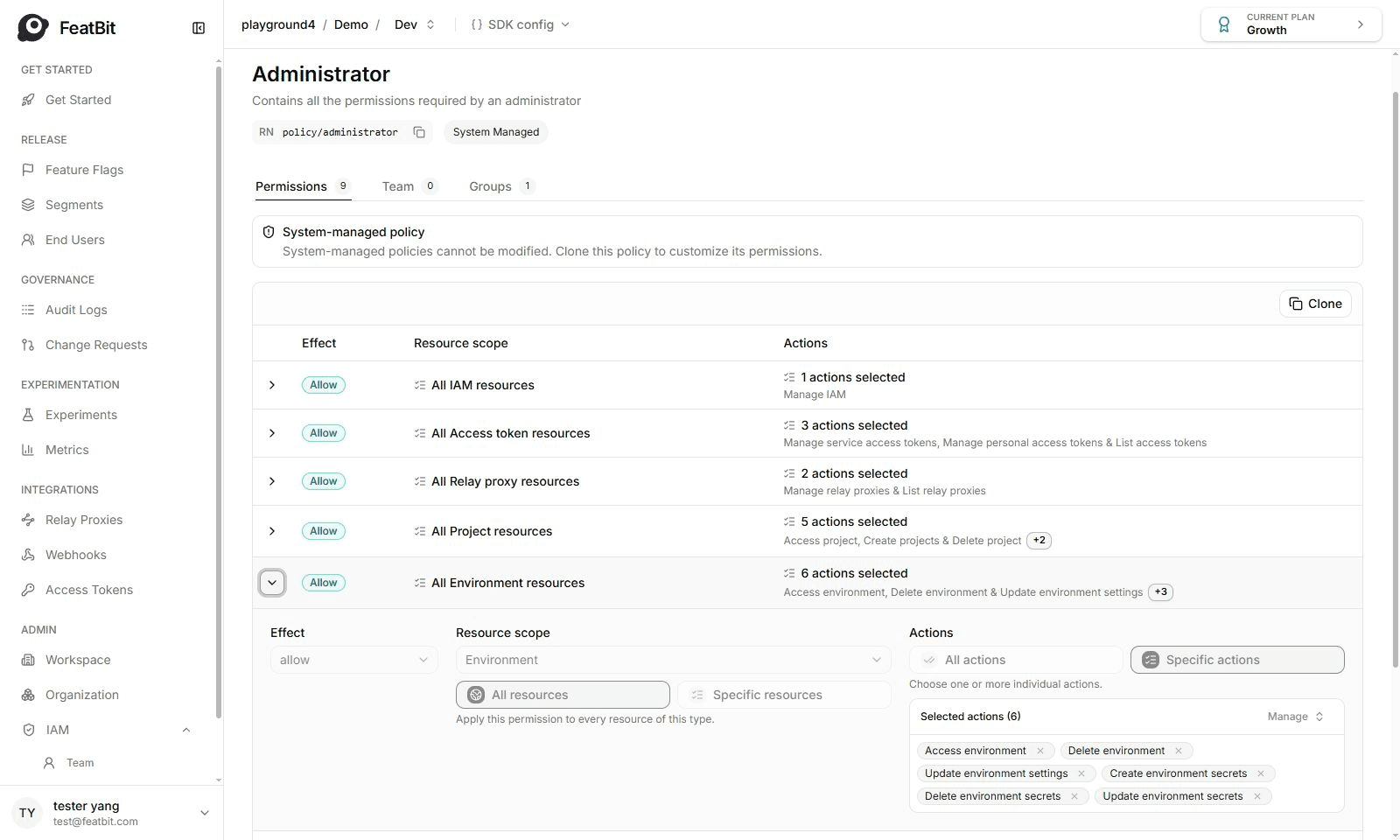Open the Manage selected actions menu
1400x840 pixels.
[1295, 717]
